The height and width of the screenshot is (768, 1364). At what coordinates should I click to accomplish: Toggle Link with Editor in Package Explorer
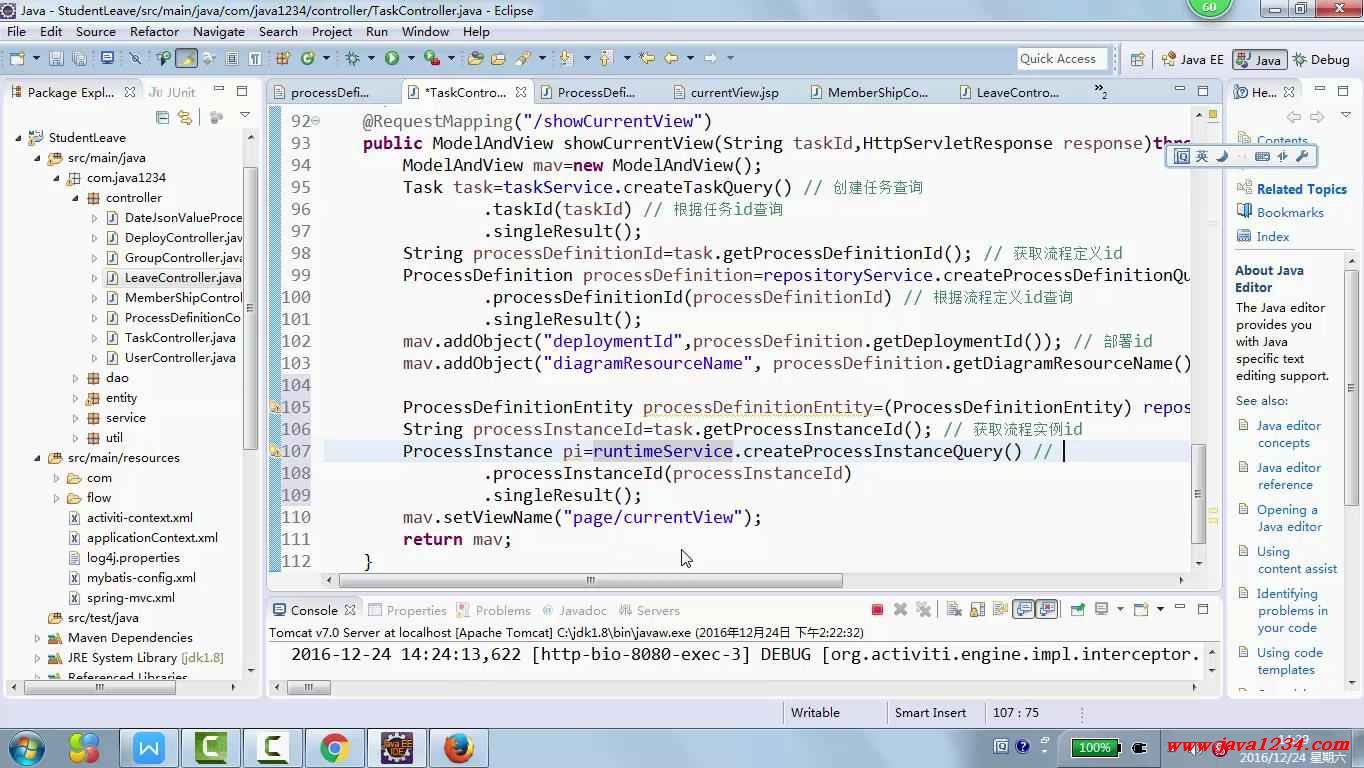point(184,117)
